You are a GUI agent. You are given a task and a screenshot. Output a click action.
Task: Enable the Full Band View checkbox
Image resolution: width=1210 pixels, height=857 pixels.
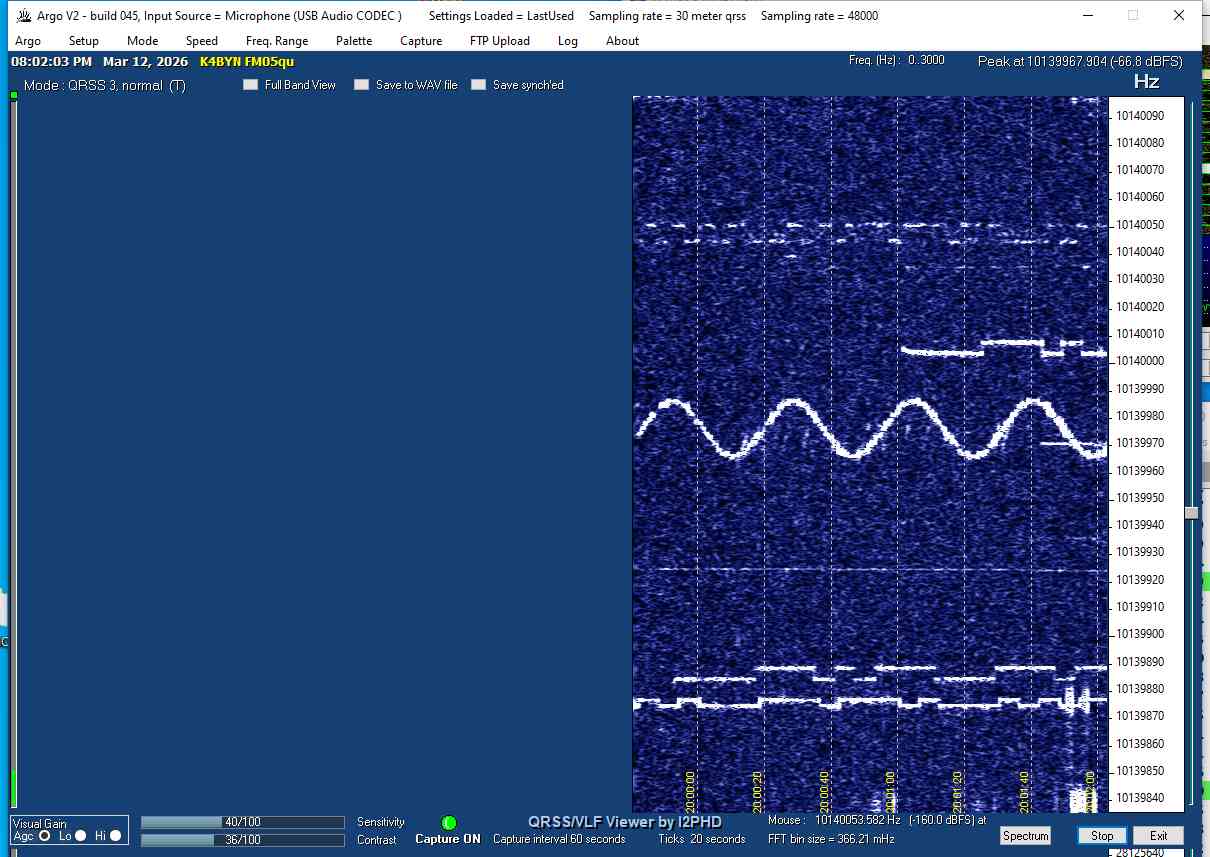(x=251, y=85)
